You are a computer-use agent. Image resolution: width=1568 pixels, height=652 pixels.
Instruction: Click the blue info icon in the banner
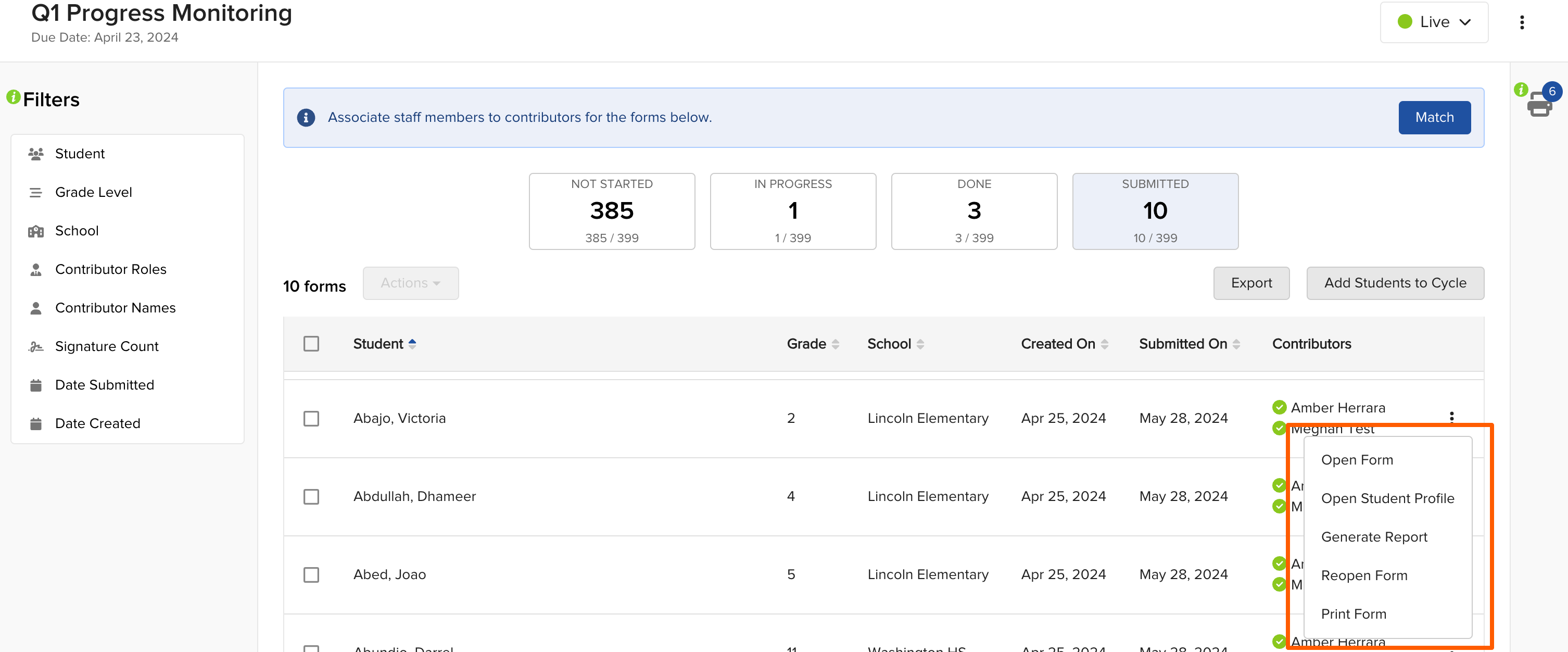point(306,118)
